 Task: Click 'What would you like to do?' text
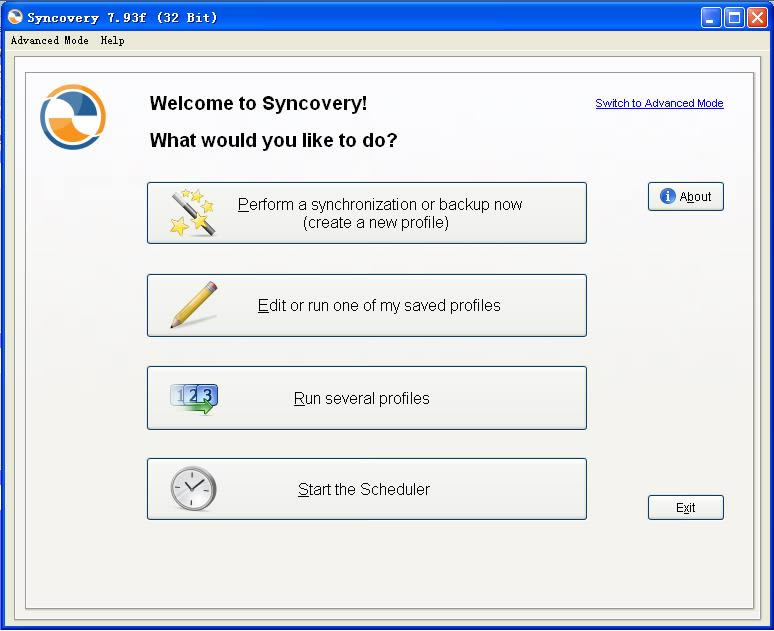click(x=273, y=140)
